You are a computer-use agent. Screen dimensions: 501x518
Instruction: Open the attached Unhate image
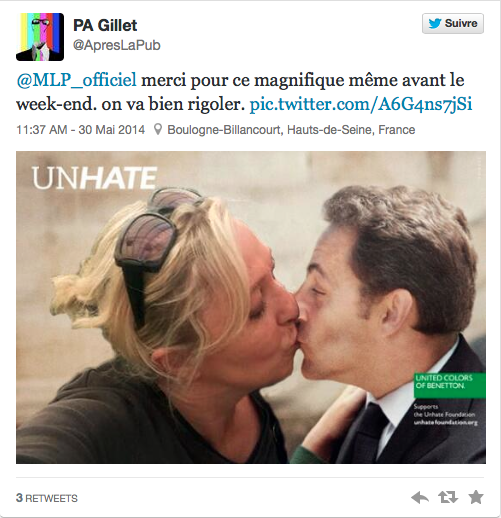pyautogui.click(x=251, y=307)
